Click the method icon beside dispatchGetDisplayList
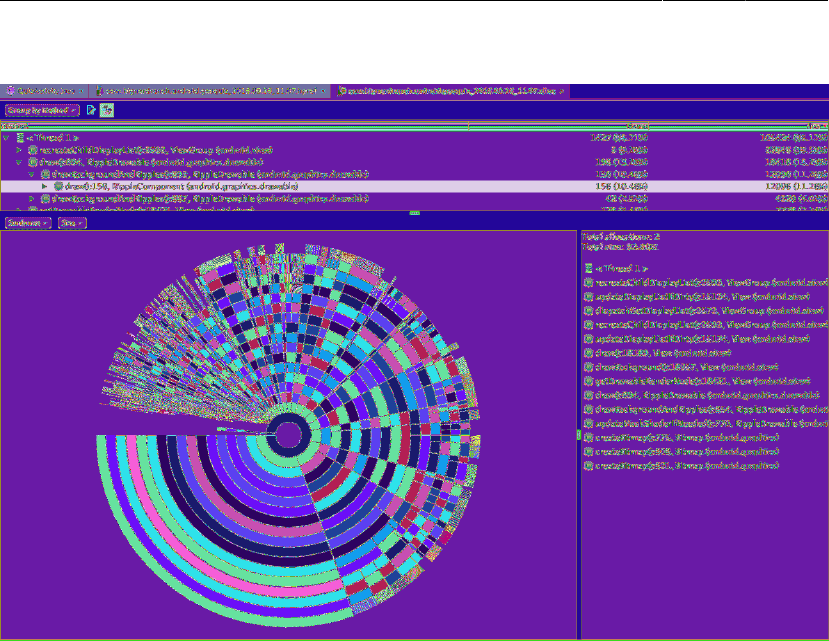The height and width of the screenshot is (641, 829). pyautogui.click(x=588, y=311)
